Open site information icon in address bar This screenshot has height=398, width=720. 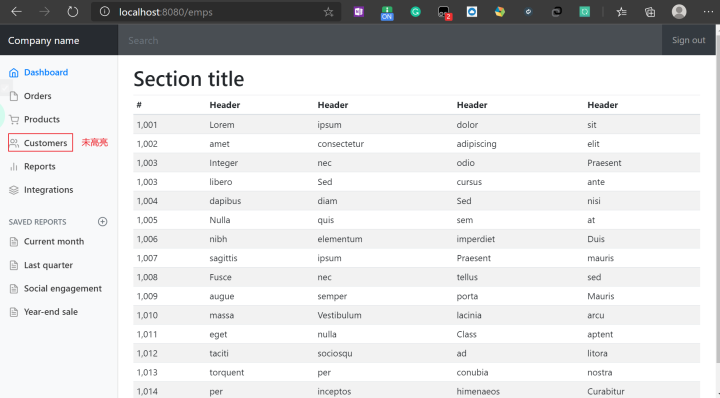(105, 12)
